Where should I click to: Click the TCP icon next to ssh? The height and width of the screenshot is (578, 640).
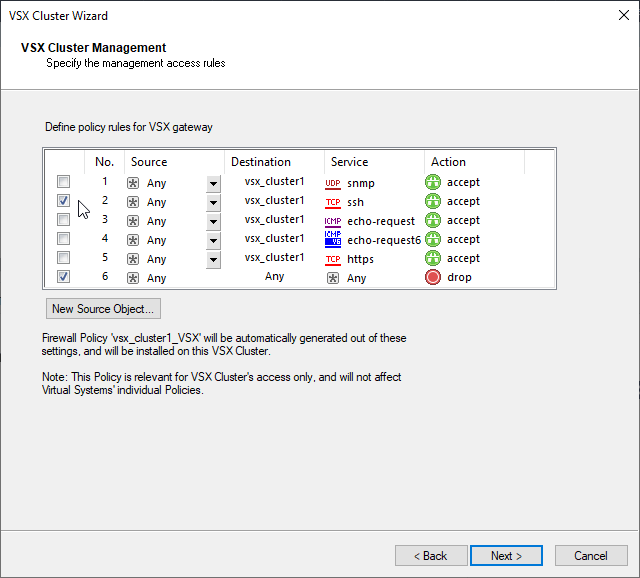pyautogui.click(x=333, y=202)
